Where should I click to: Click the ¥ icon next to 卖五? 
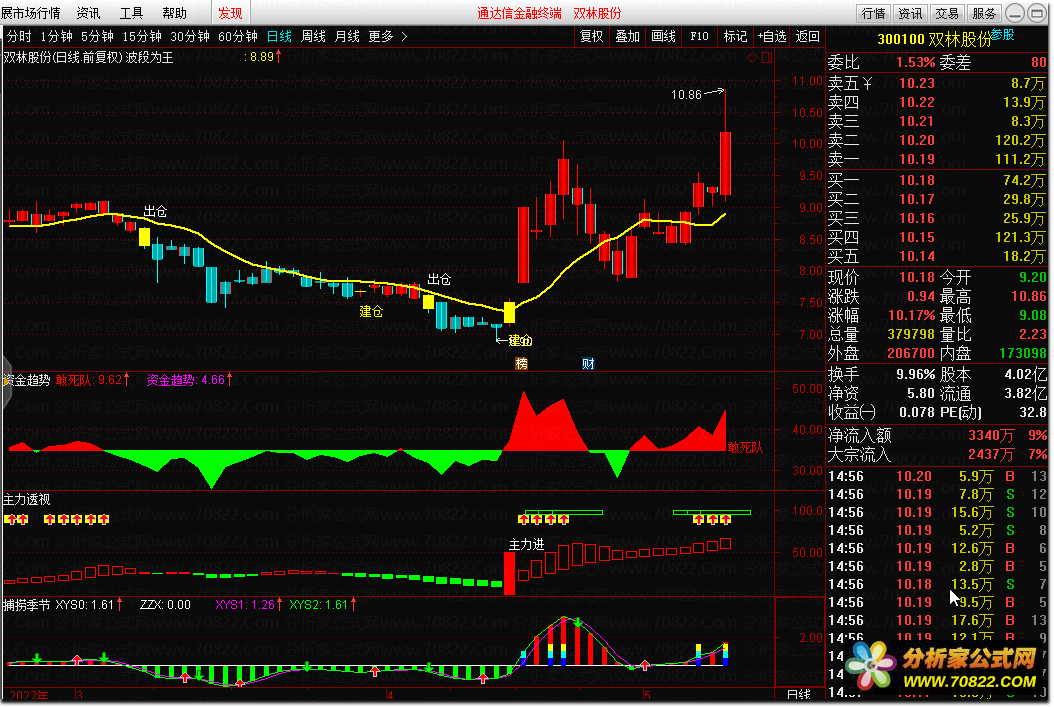click(x=867, y=83)
